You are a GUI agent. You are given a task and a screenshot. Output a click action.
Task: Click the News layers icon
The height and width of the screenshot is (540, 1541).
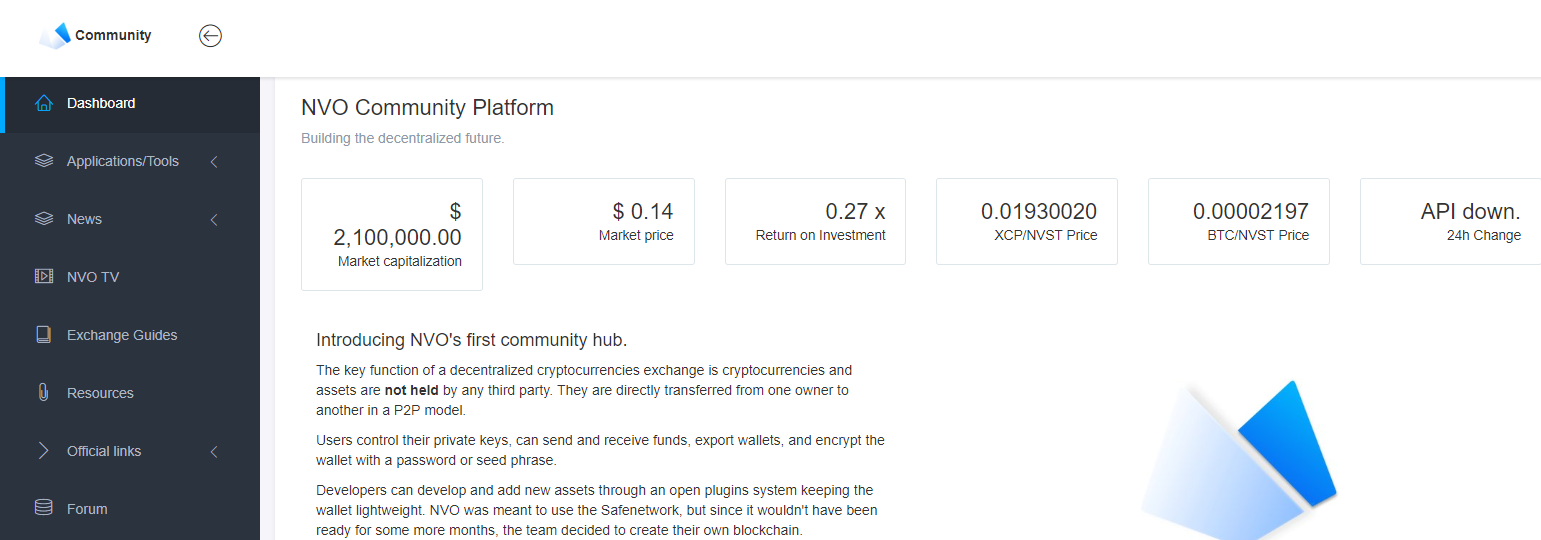pyautogui.click(x=43, y=219)
